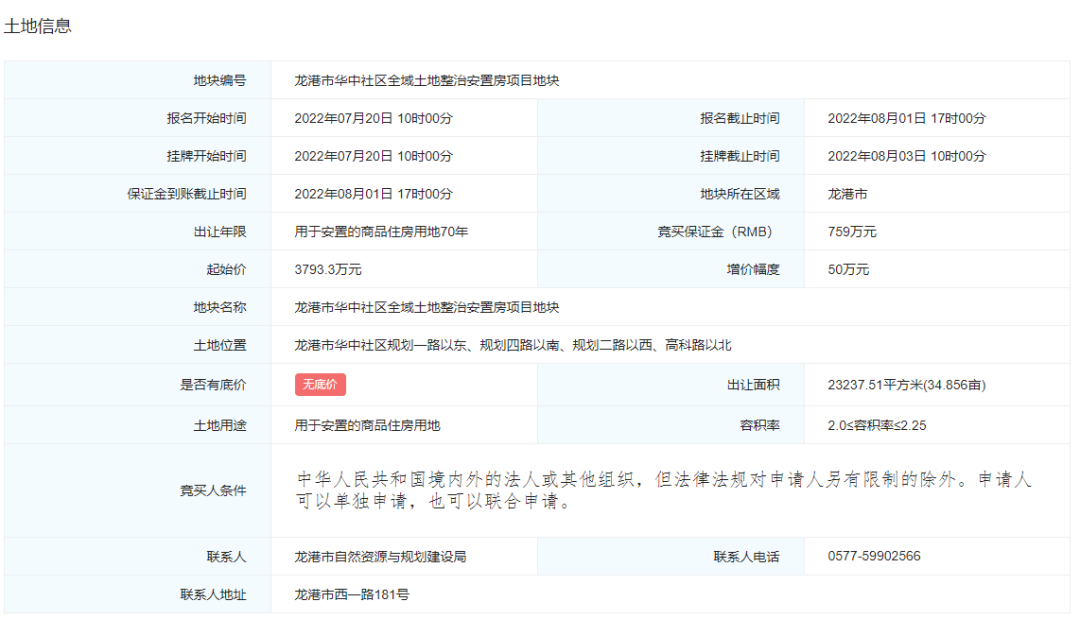
Task: Click the 增价幅度 label
Action: (x=753, y=270)
